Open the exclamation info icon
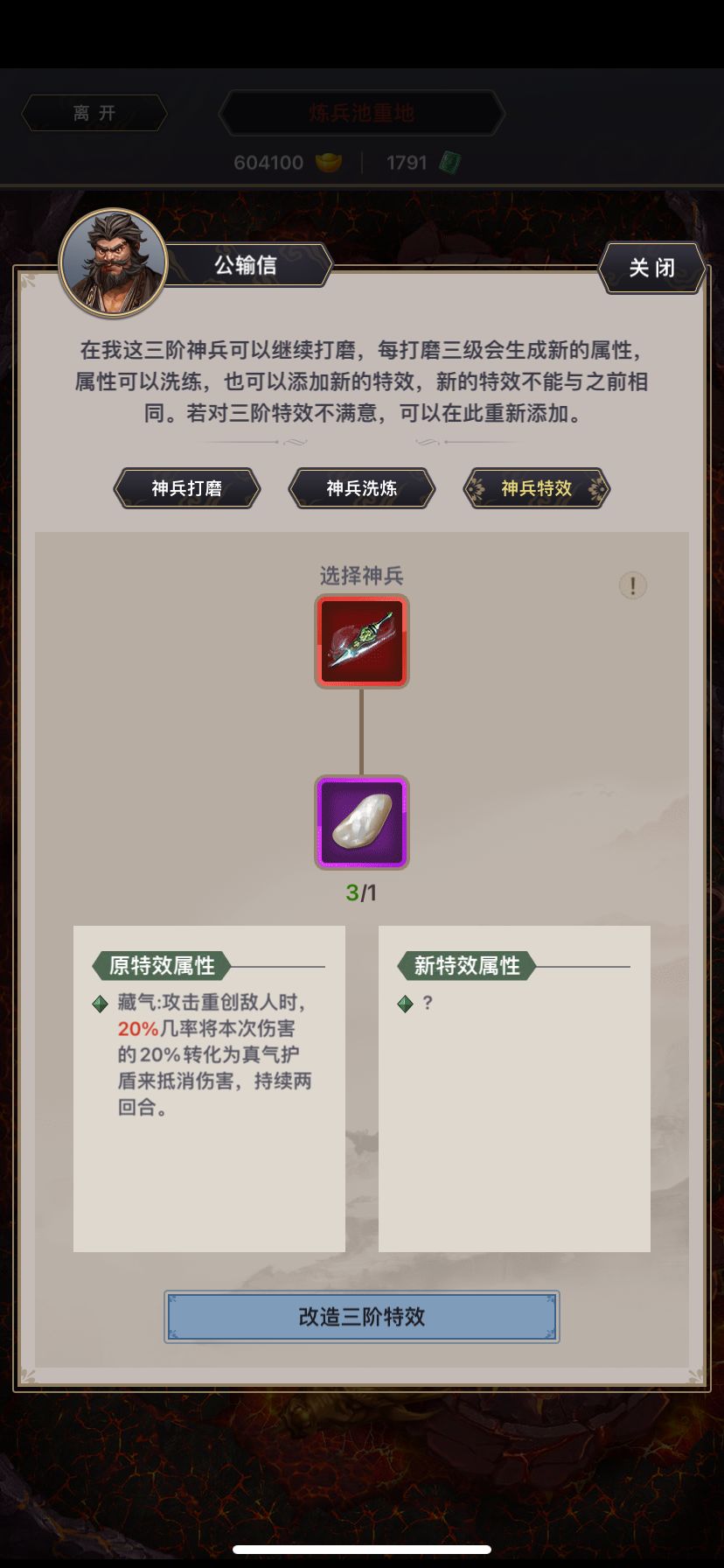Screen dimensions: 724x1568 click(633, 584)
